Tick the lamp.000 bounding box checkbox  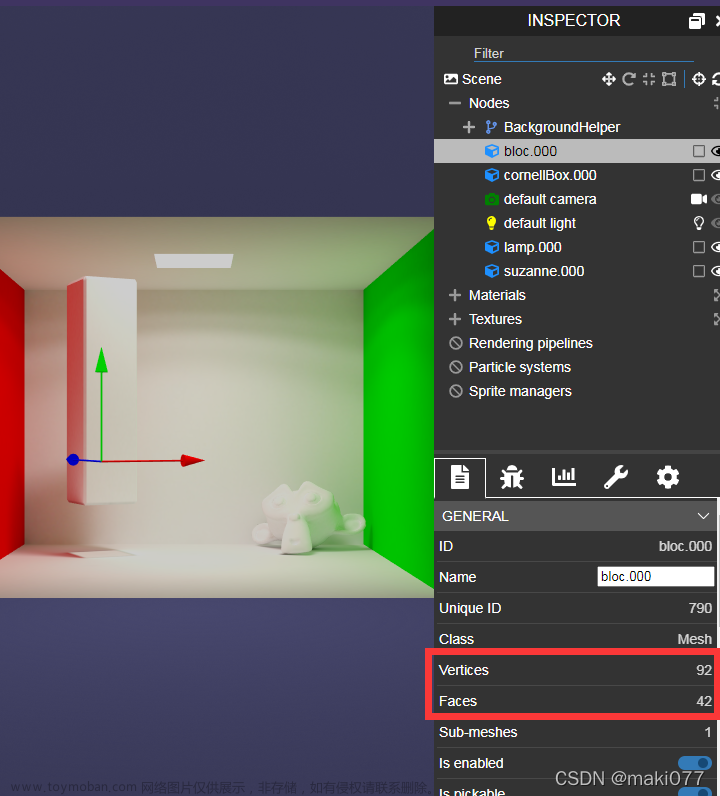699,247
